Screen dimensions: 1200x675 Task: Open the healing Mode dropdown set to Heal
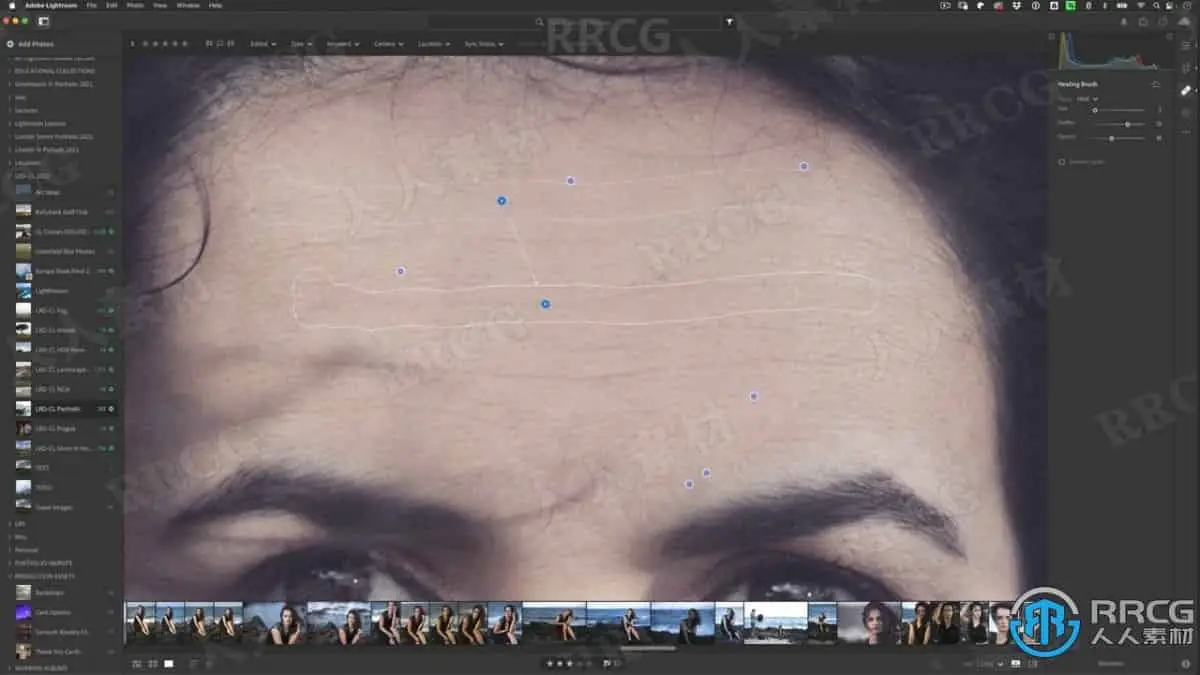(x=1088, y=99)
